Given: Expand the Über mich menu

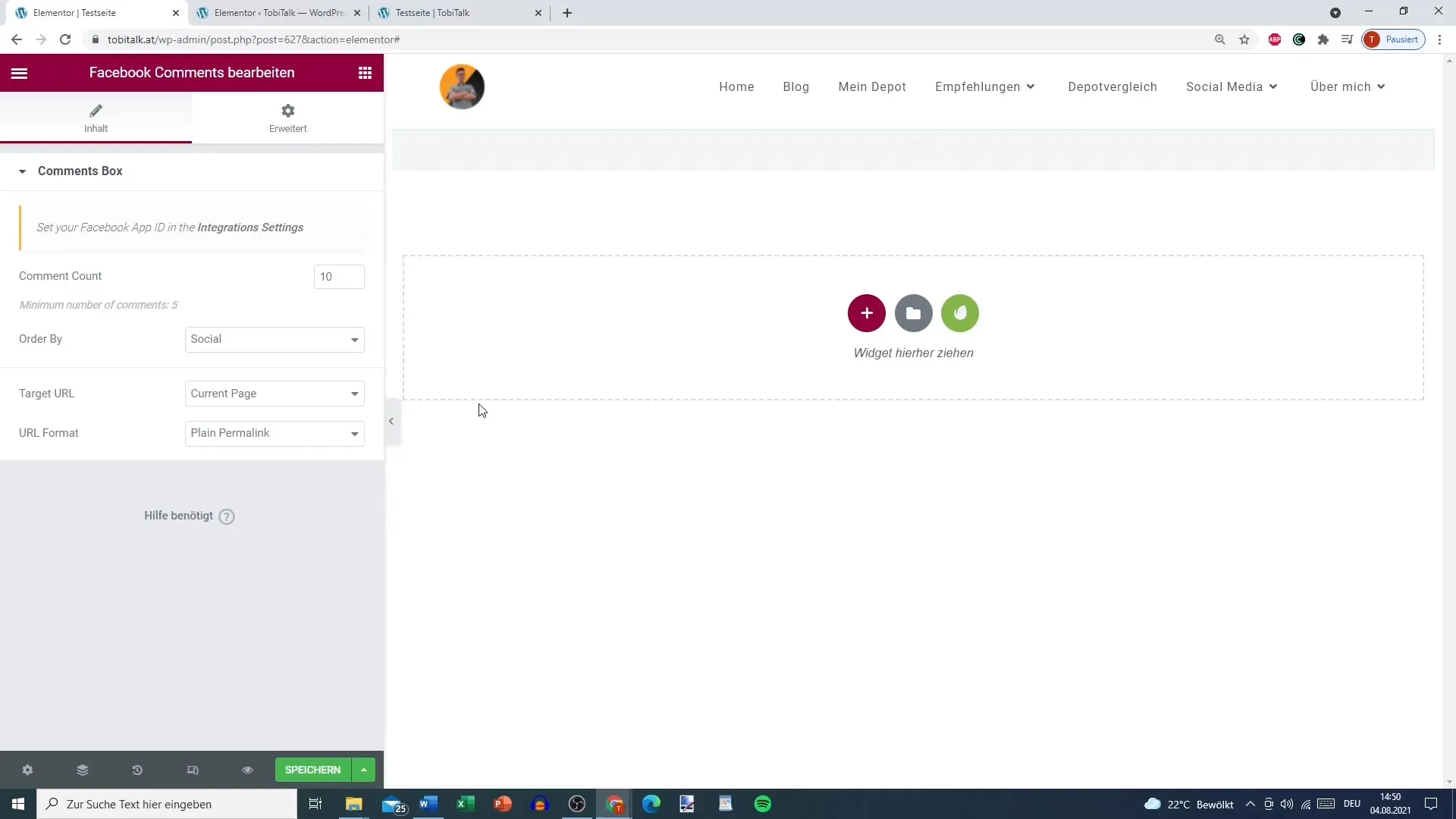Looking at the screenshot, I should coord(1348,86).
